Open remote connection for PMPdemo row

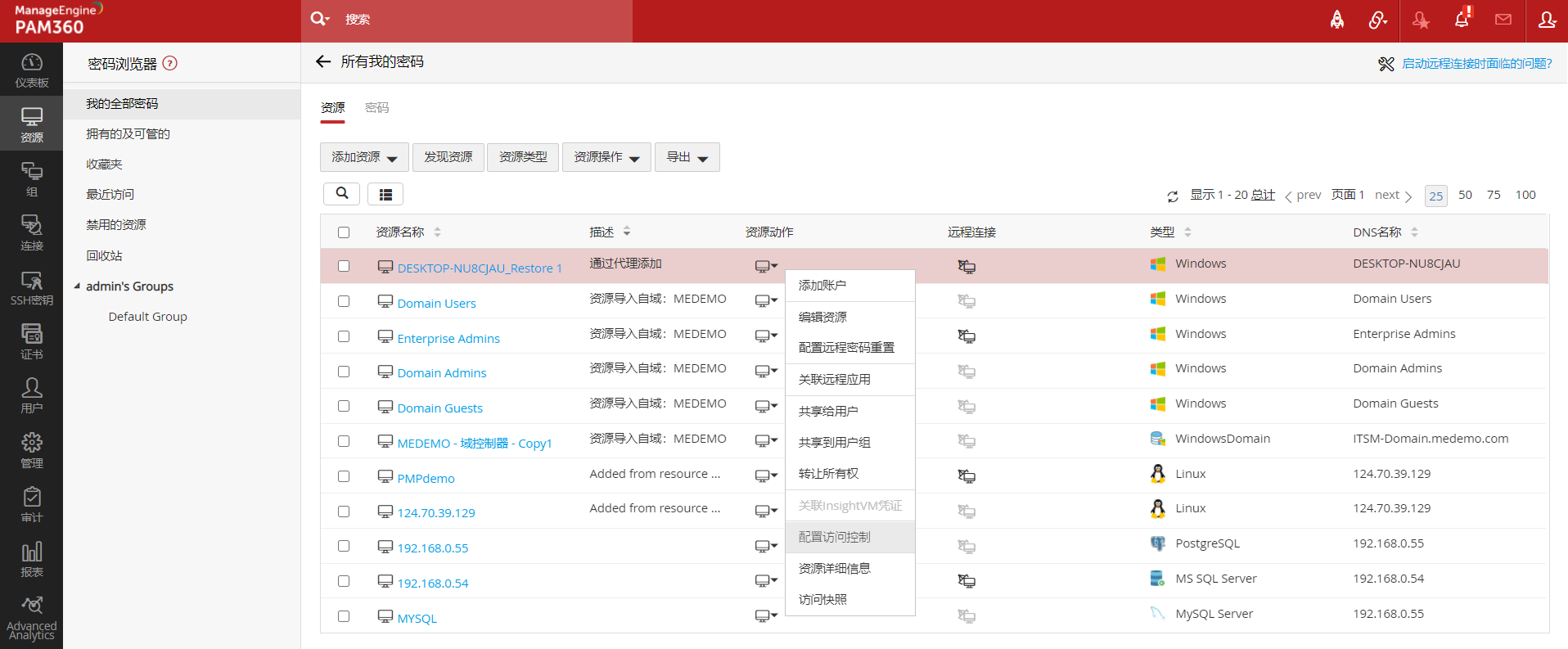coord(966,476)
